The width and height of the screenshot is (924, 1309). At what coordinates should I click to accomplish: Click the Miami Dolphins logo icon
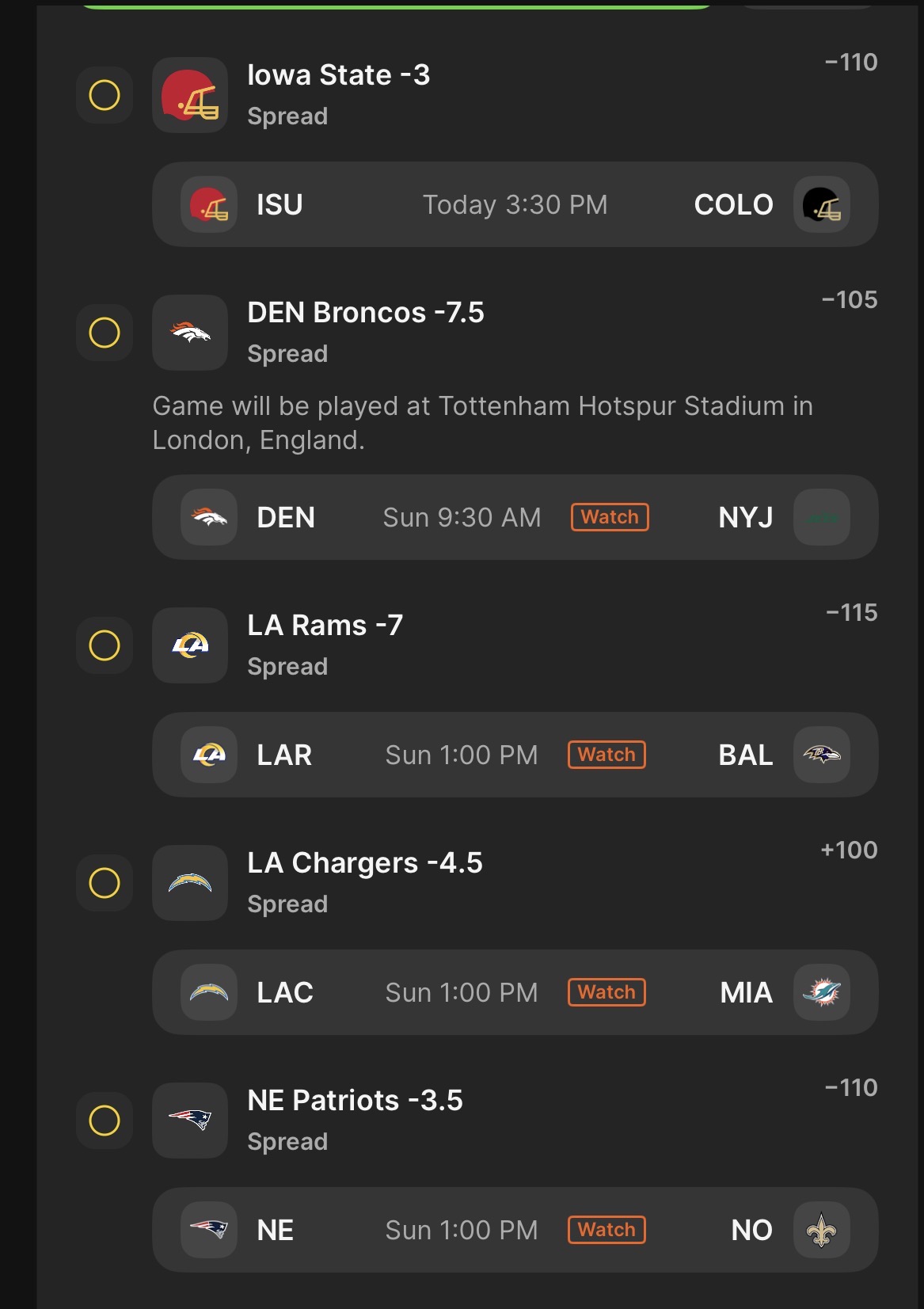coord(822,992)
